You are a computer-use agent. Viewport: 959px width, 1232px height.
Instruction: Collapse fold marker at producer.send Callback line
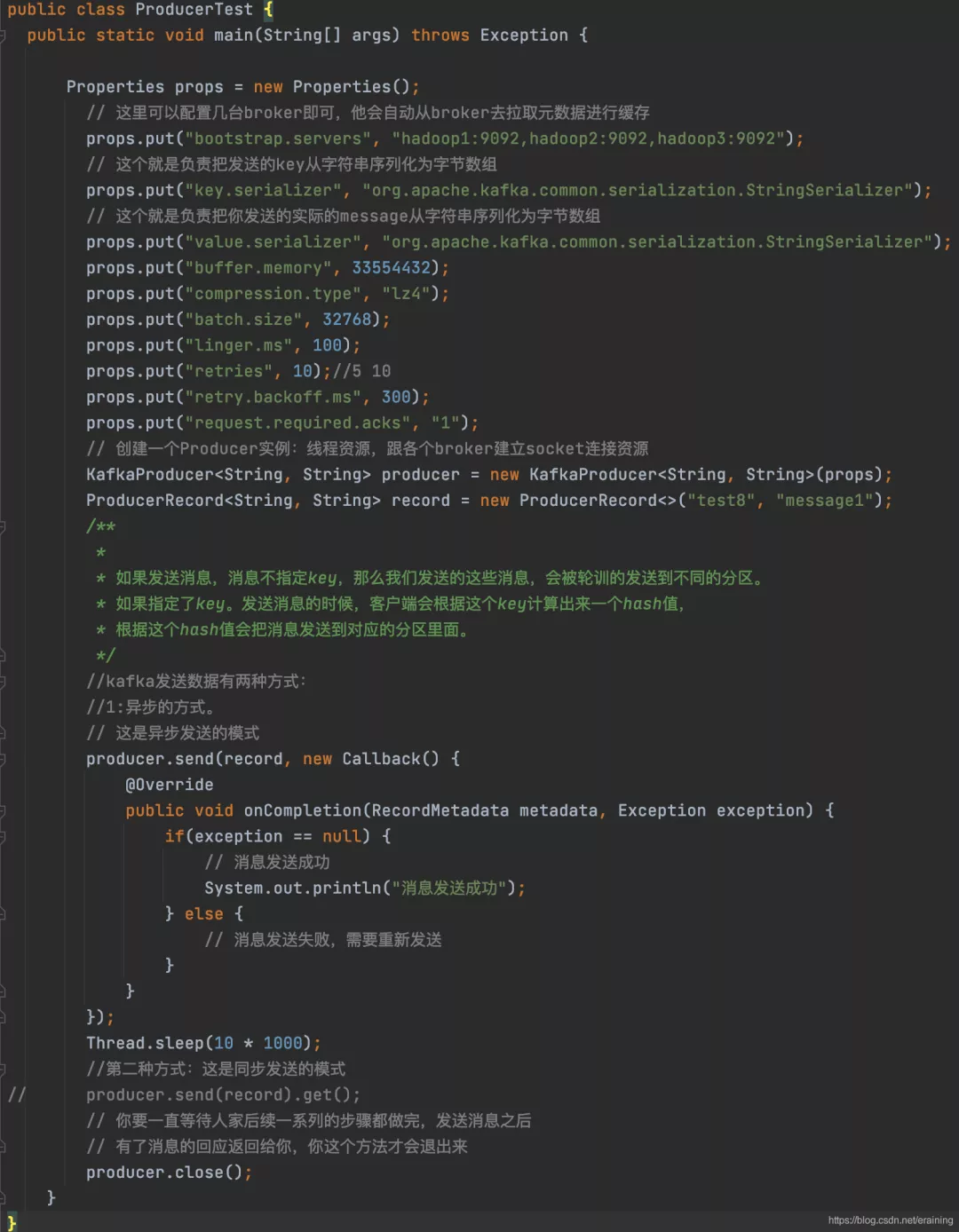[x=3, y=760]
